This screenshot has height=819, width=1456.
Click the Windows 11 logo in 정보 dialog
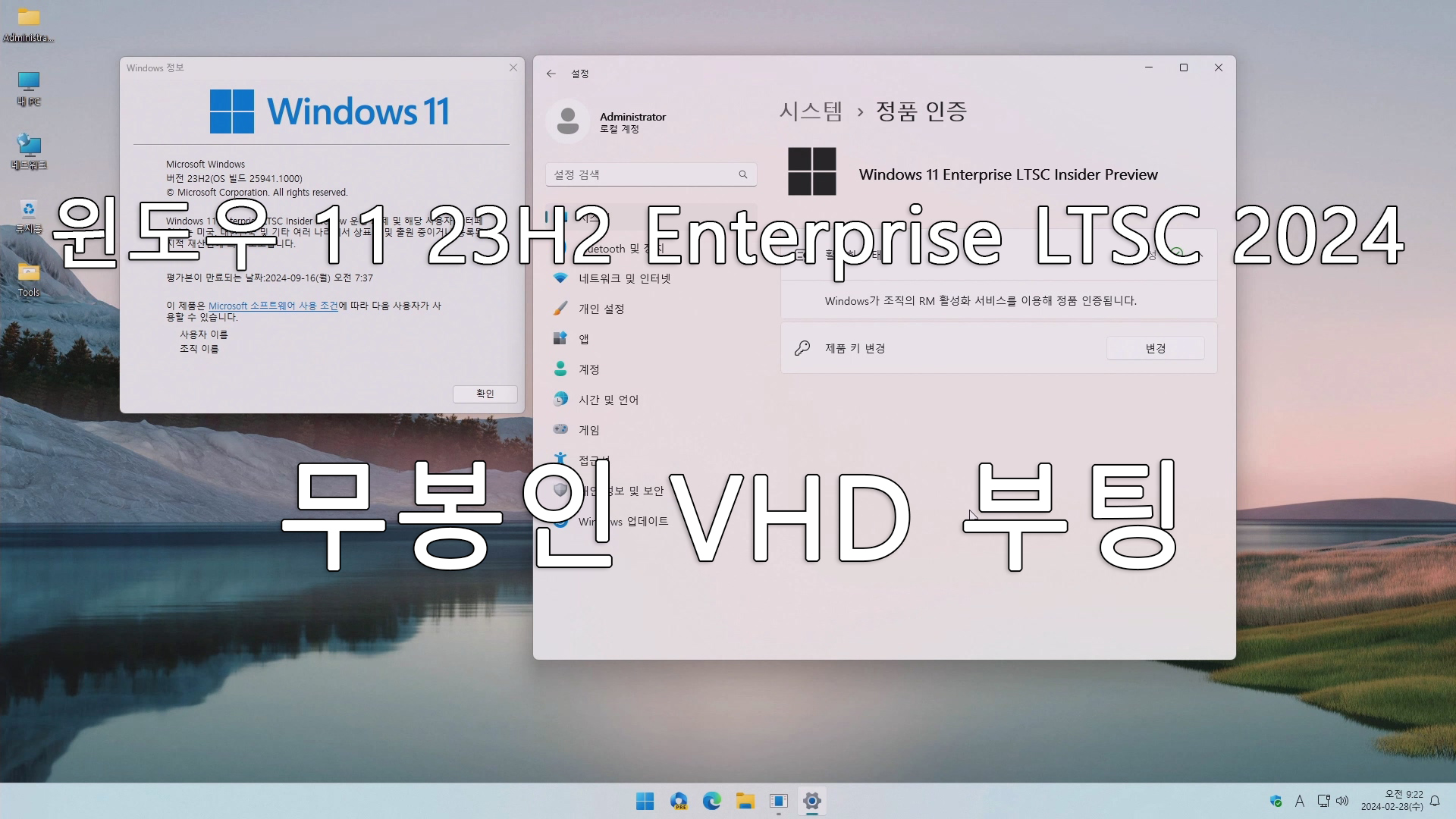tap(329, 111)
